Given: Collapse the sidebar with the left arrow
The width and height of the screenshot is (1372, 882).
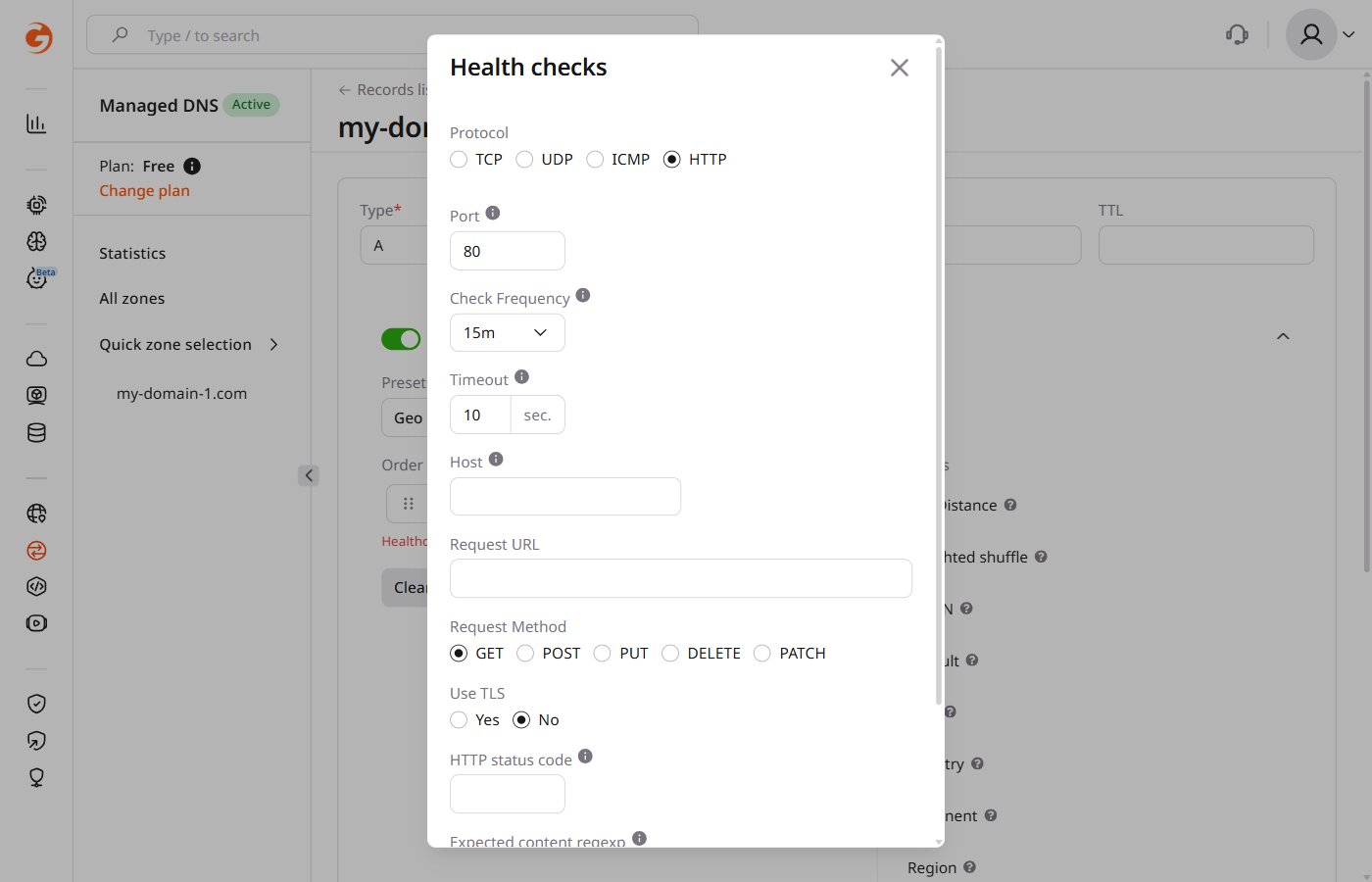Looking at the screenshot, I should (309, 475).
